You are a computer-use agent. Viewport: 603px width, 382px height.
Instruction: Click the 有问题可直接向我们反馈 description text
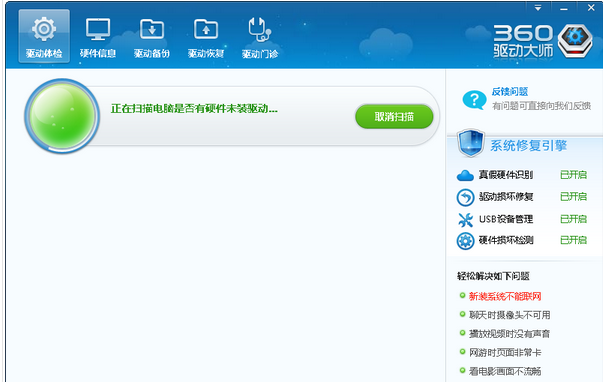coord(541,106)
